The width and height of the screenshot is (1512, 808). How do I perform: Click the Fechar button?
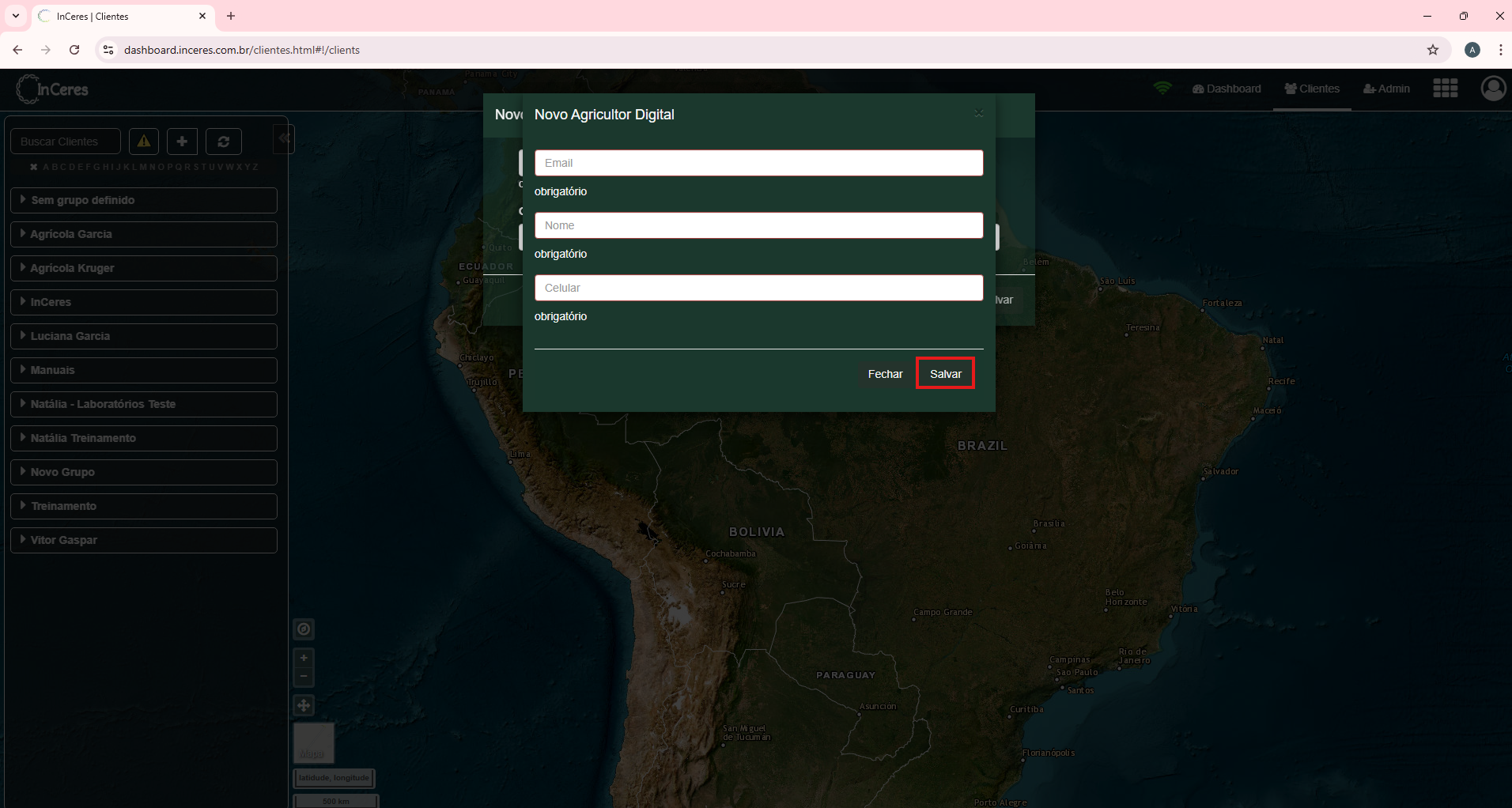tap(885, 374)
